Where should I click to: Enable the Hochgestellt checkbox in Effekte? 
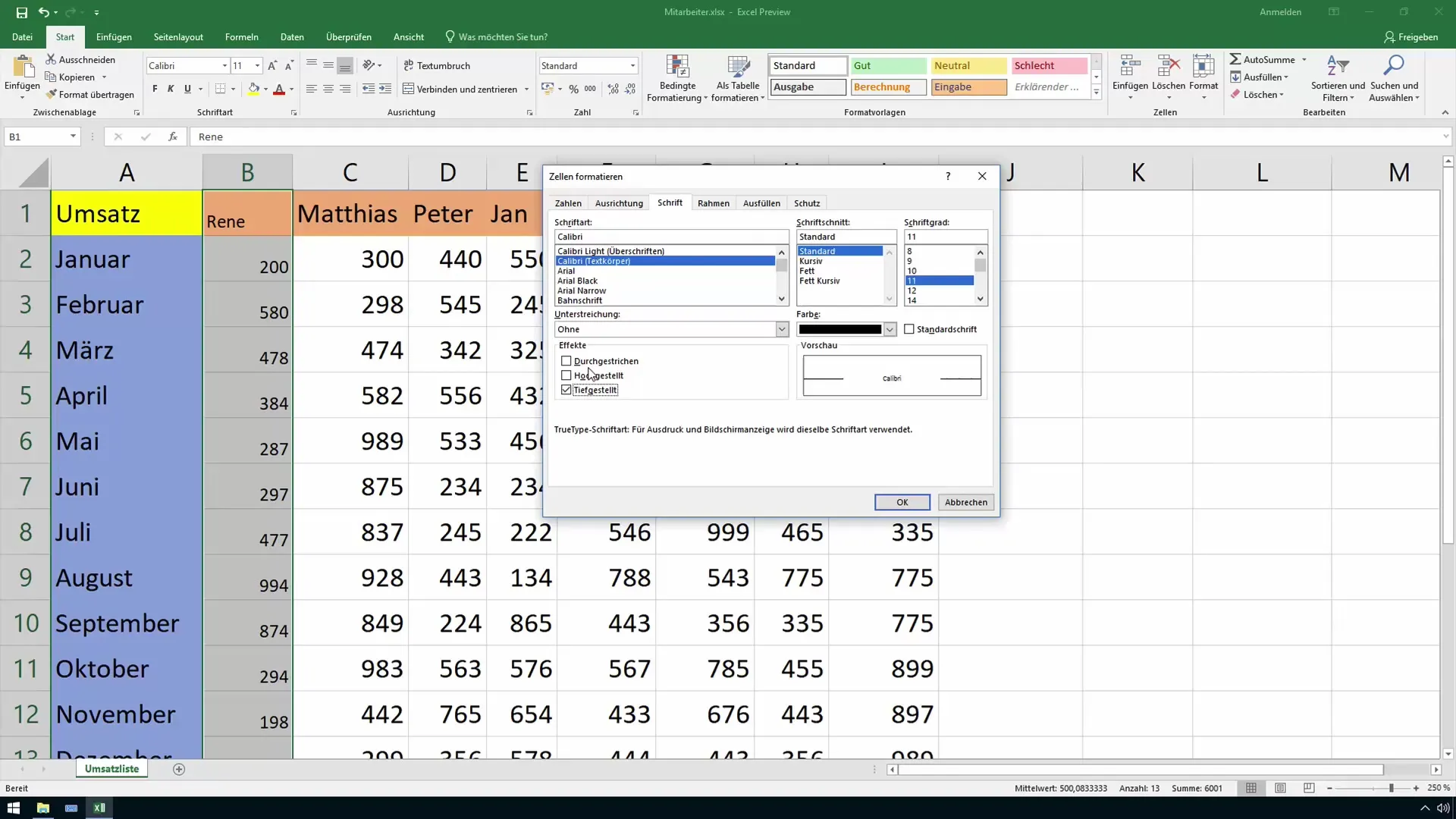pos(566,376)
